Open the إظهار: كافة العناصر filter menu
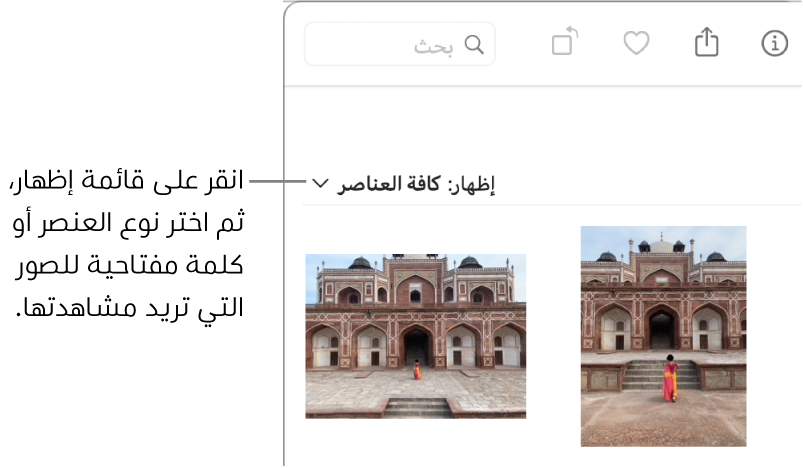This screenshot has width=803, height=468. [x=404, y=184]
